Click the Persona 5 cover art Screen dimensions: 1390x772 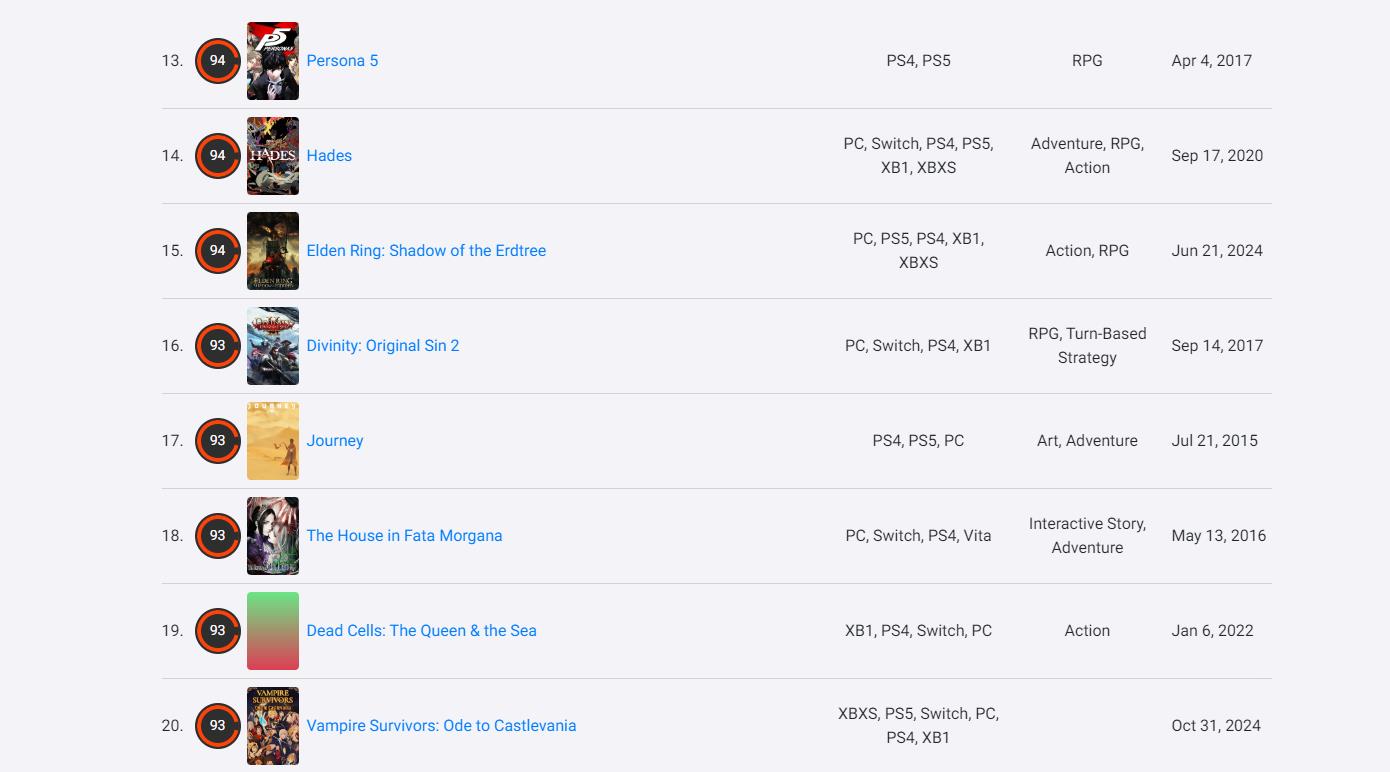273,61
